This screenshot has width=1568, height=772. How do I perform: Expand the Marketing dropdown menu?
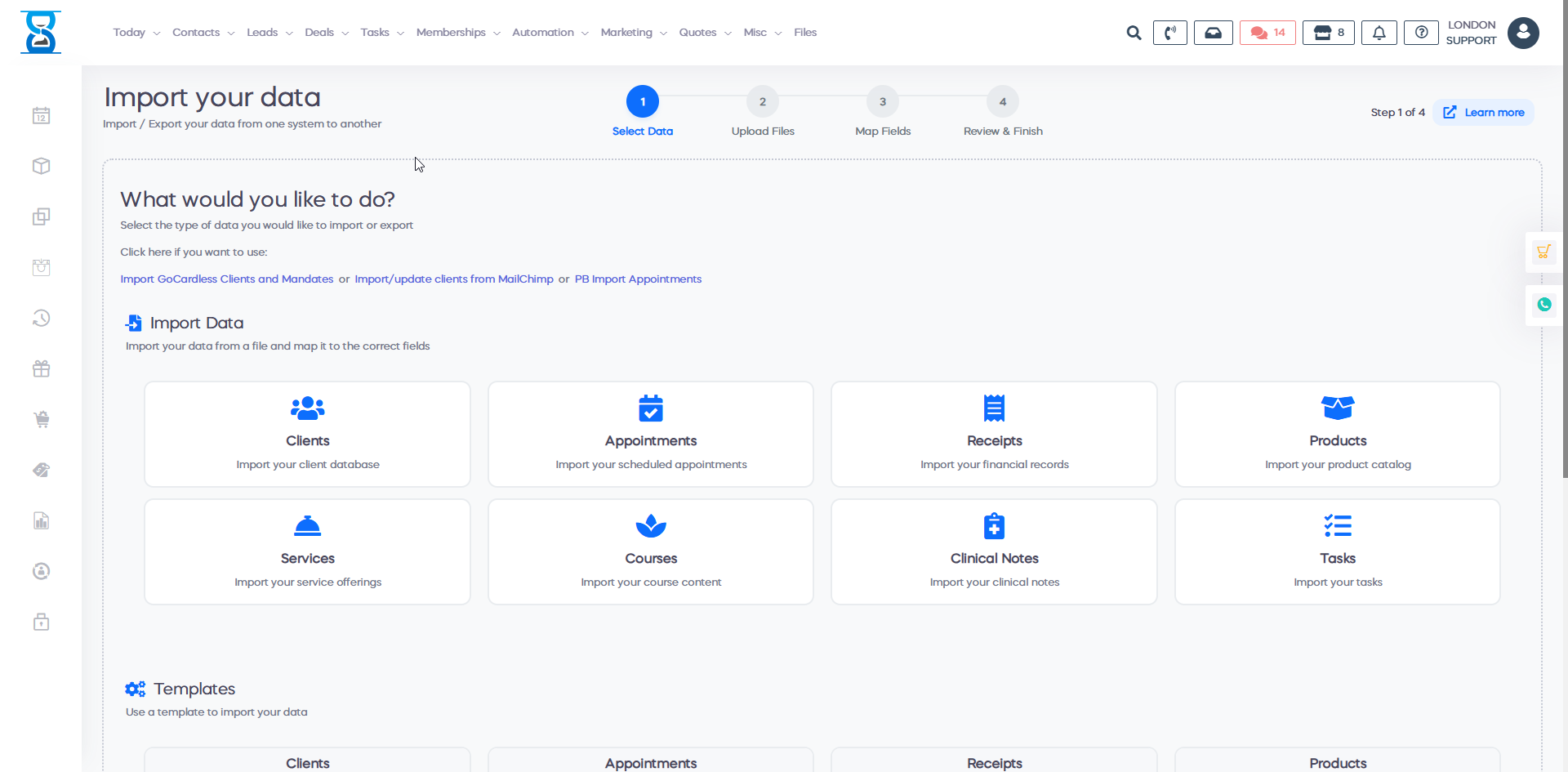click(634, 33)
